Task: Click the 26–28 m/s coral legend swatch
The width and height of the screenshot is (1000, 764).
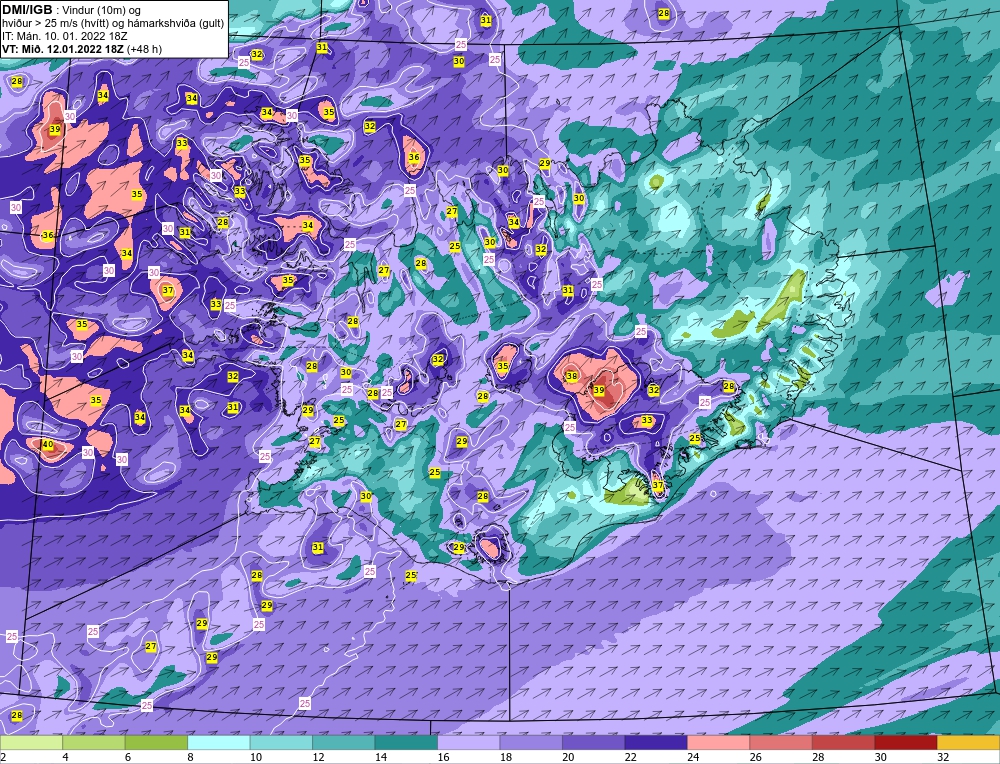Action: point(781,743)
